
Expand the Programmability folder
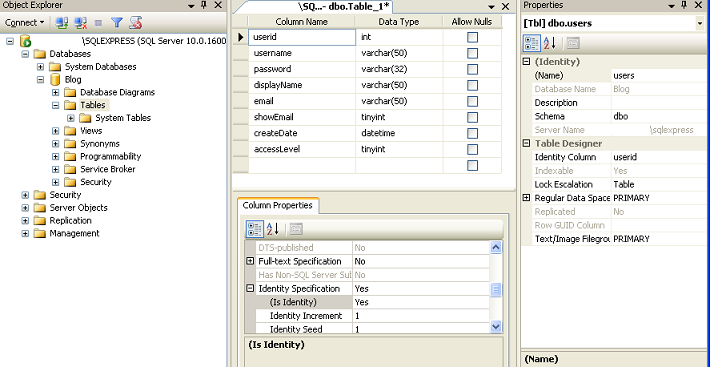pos(55,157)
